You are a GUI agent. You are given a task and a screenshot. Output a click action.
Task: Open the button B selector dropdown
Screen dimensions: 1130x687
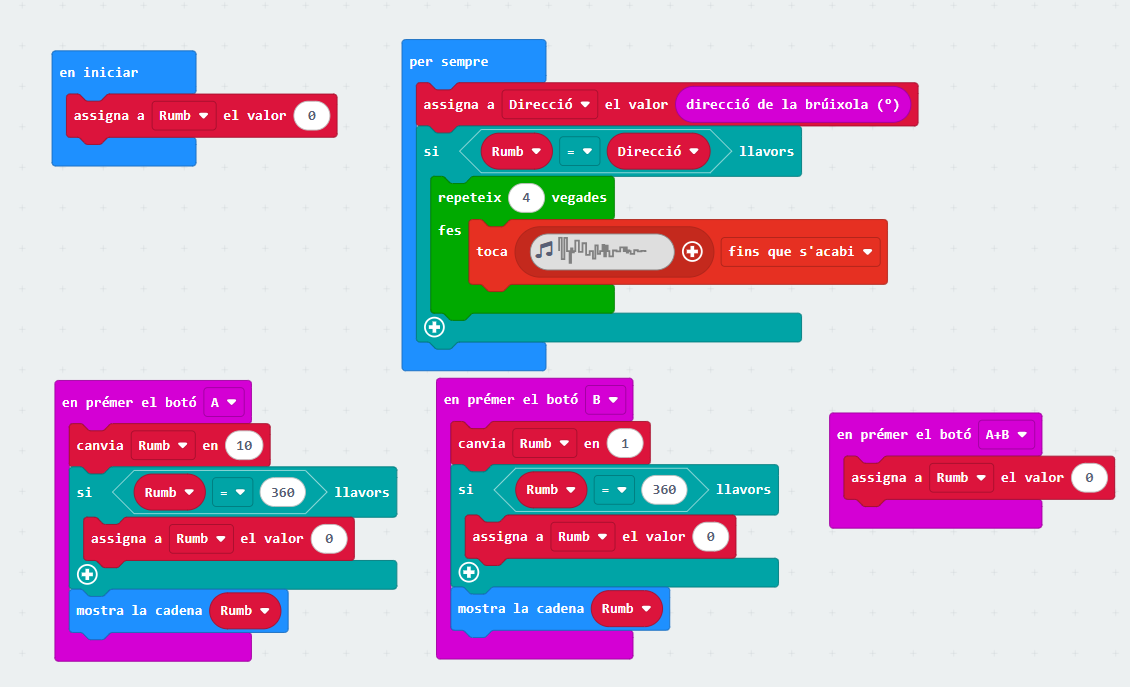pos(606,400)
